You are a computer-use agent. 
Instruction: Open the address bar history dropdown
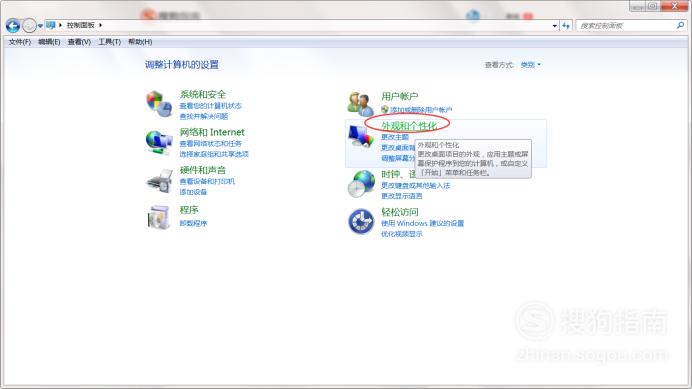[x=555, y=26]
